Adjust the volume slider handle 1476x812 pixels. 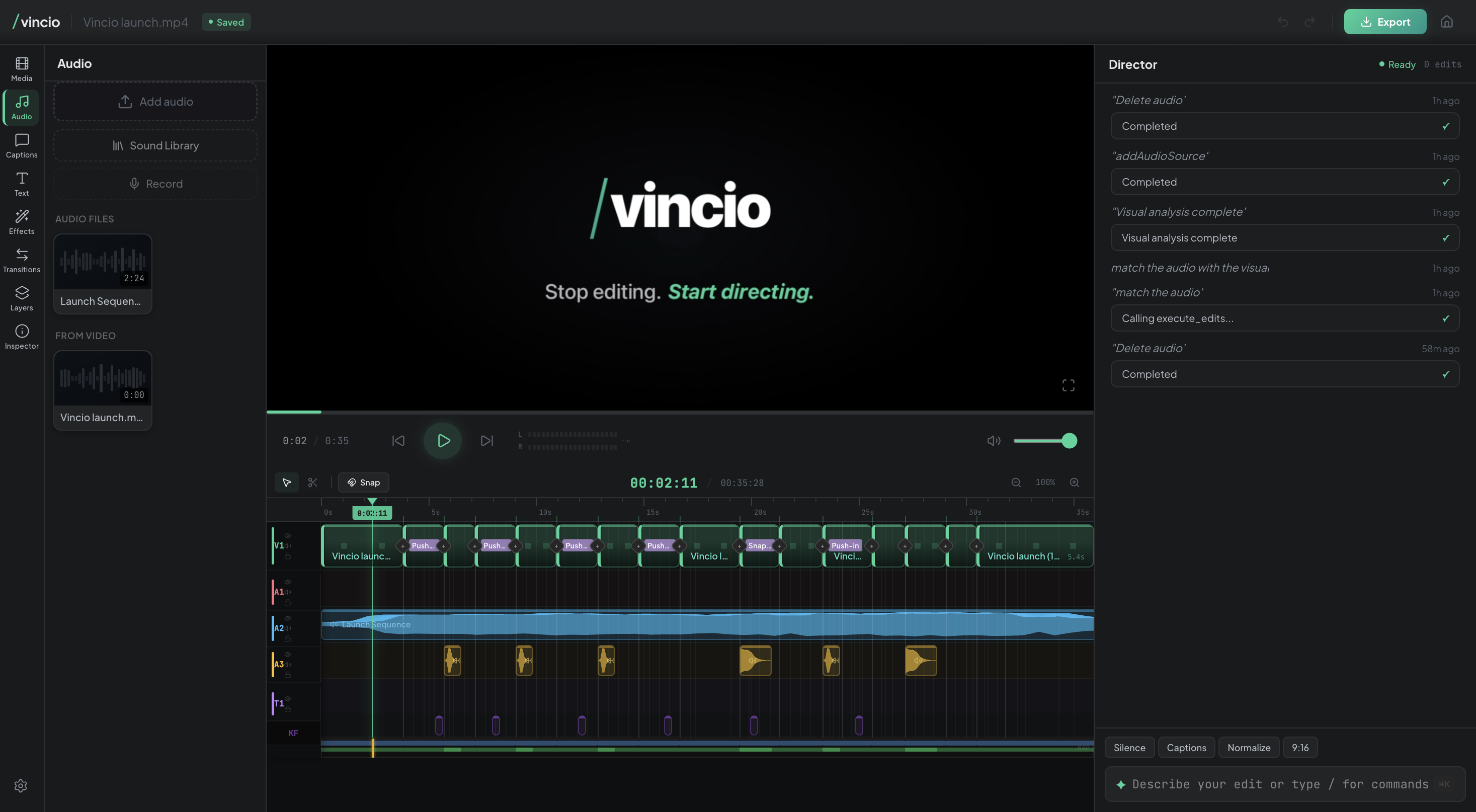coord(1069,441)
